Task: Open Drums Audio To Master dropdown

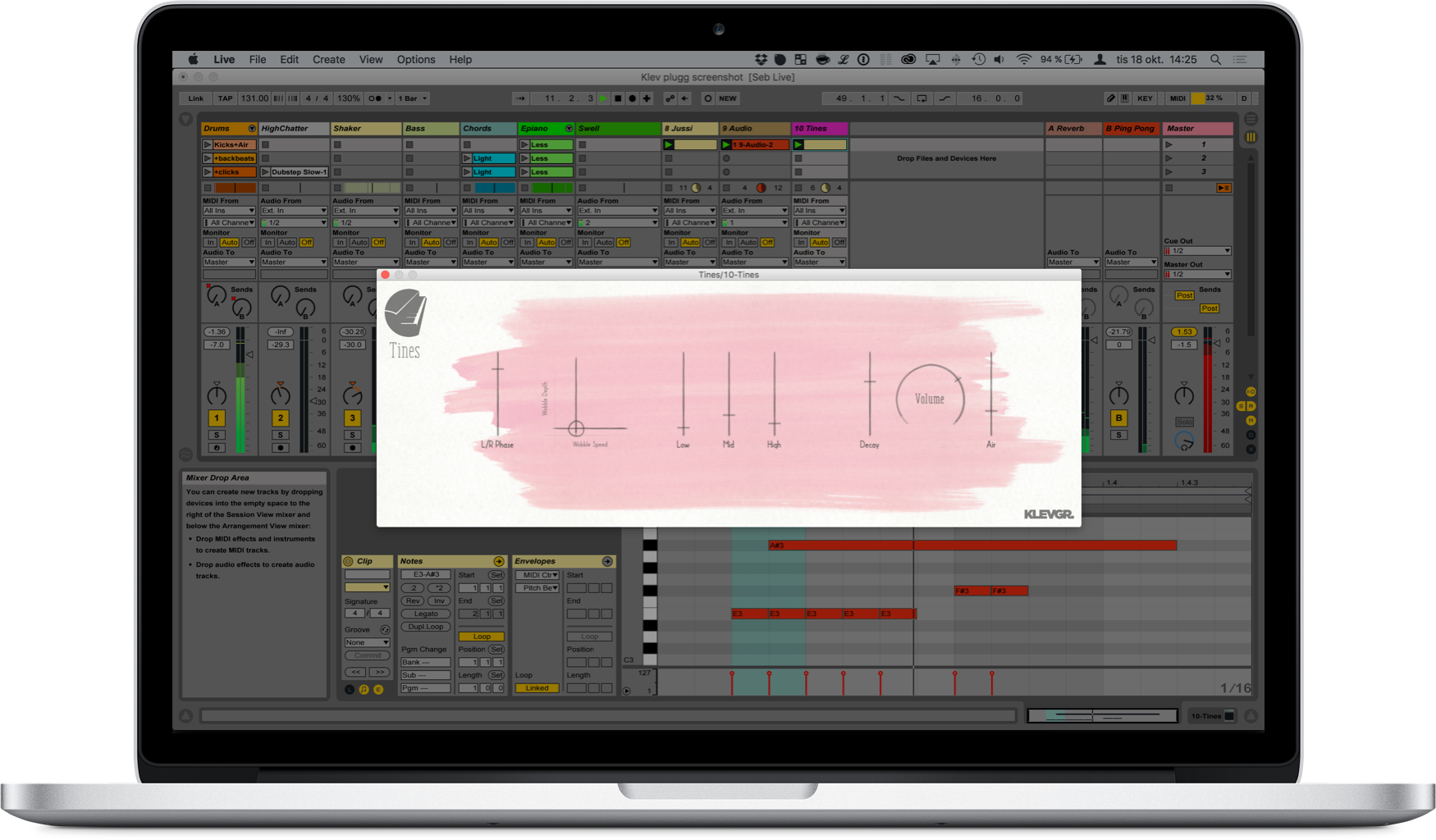Action: (229, 262)
